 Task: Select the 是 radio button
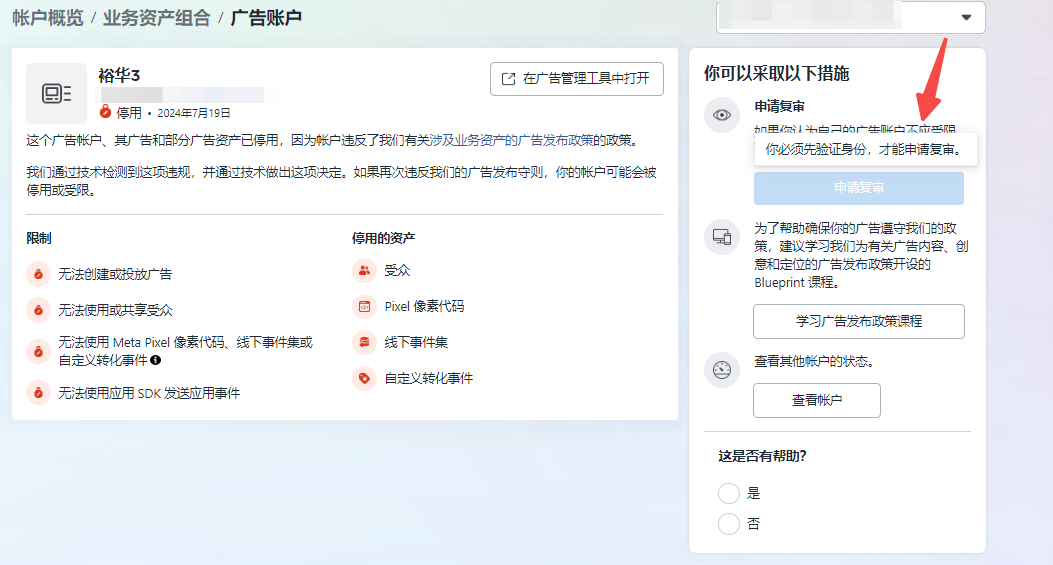(x=729, y=493)
